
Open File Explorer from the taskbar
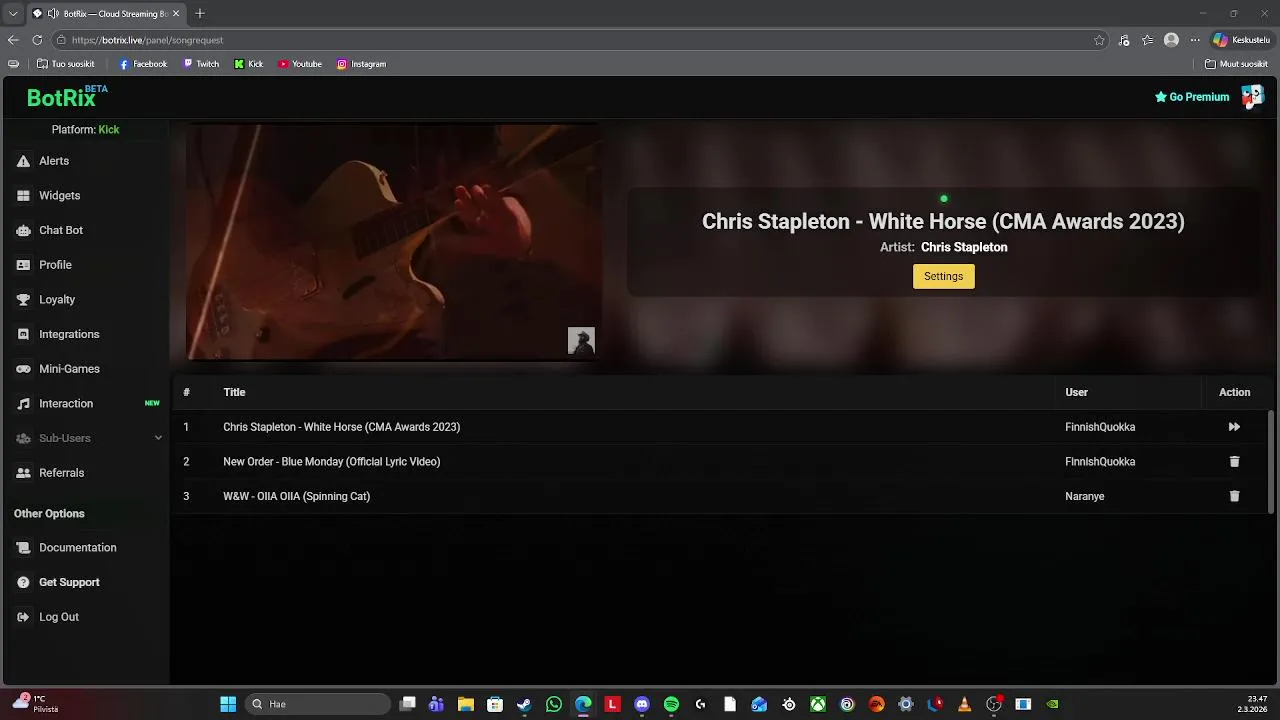[x=465, y=704]
